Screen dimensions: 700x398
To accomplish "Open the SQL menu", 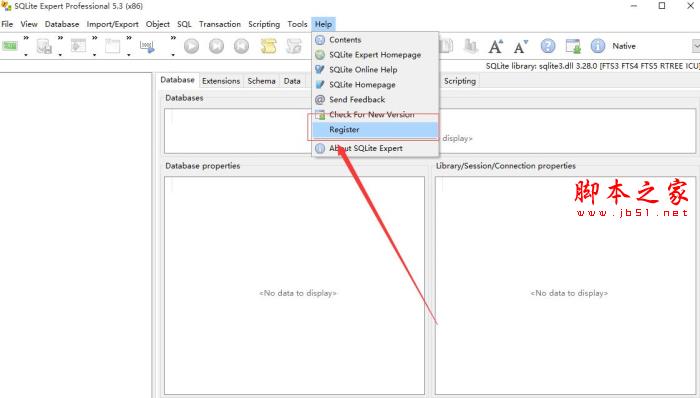I will coord(184,24).
